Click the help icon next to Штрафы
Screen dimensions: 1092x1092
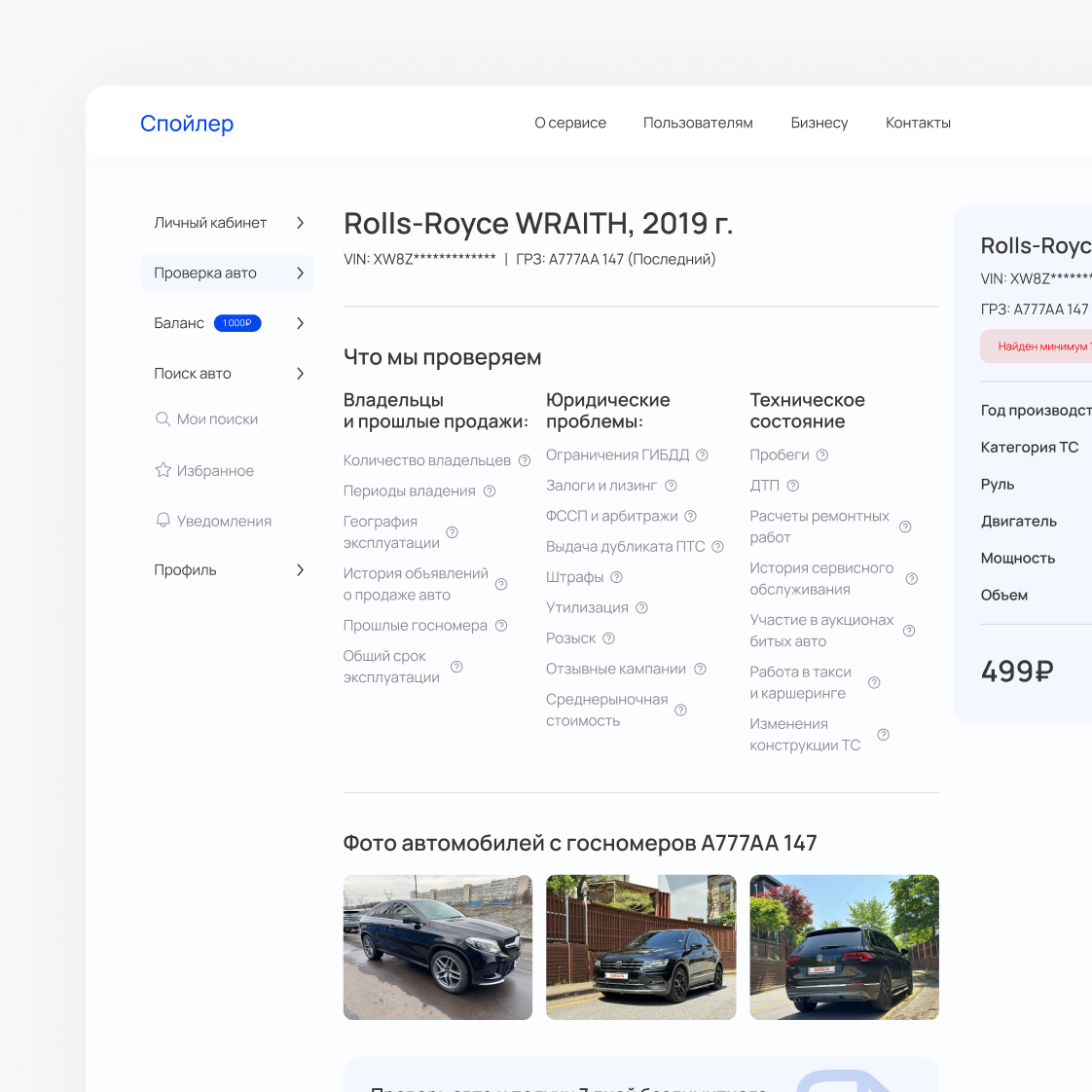point(616,577)
